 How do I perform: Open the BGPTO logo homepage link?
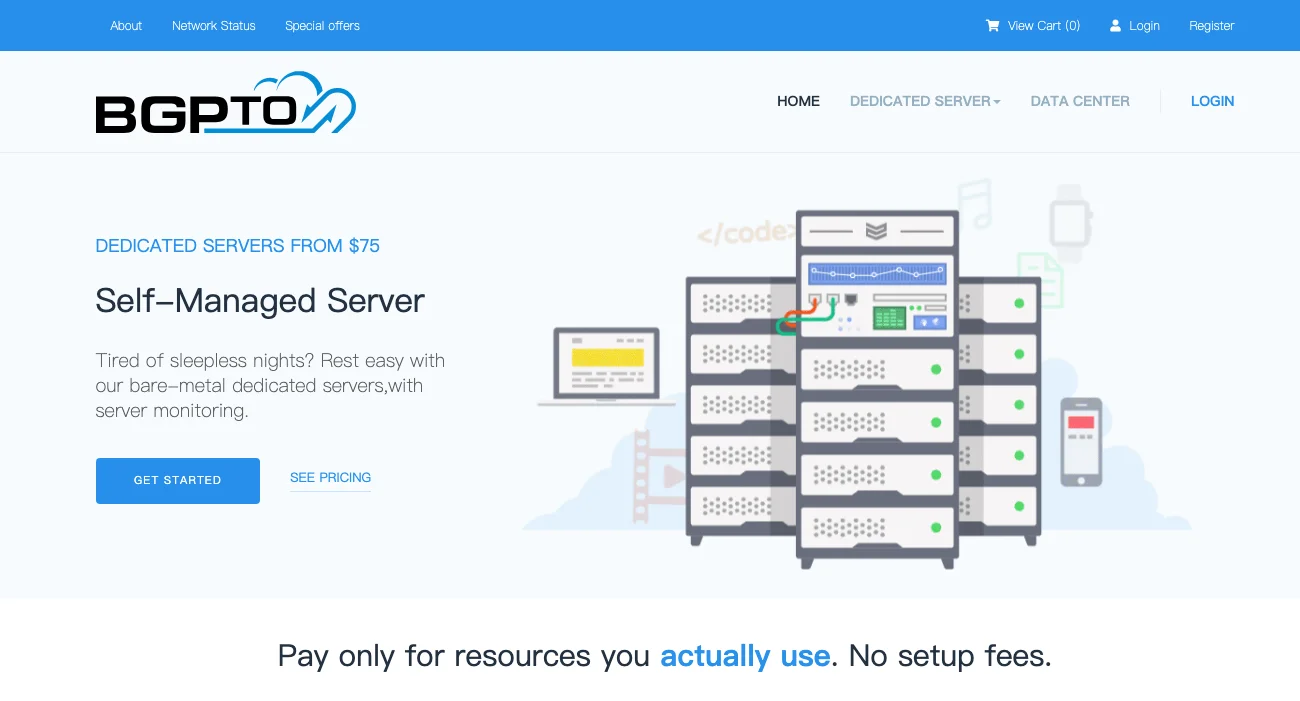226,102
